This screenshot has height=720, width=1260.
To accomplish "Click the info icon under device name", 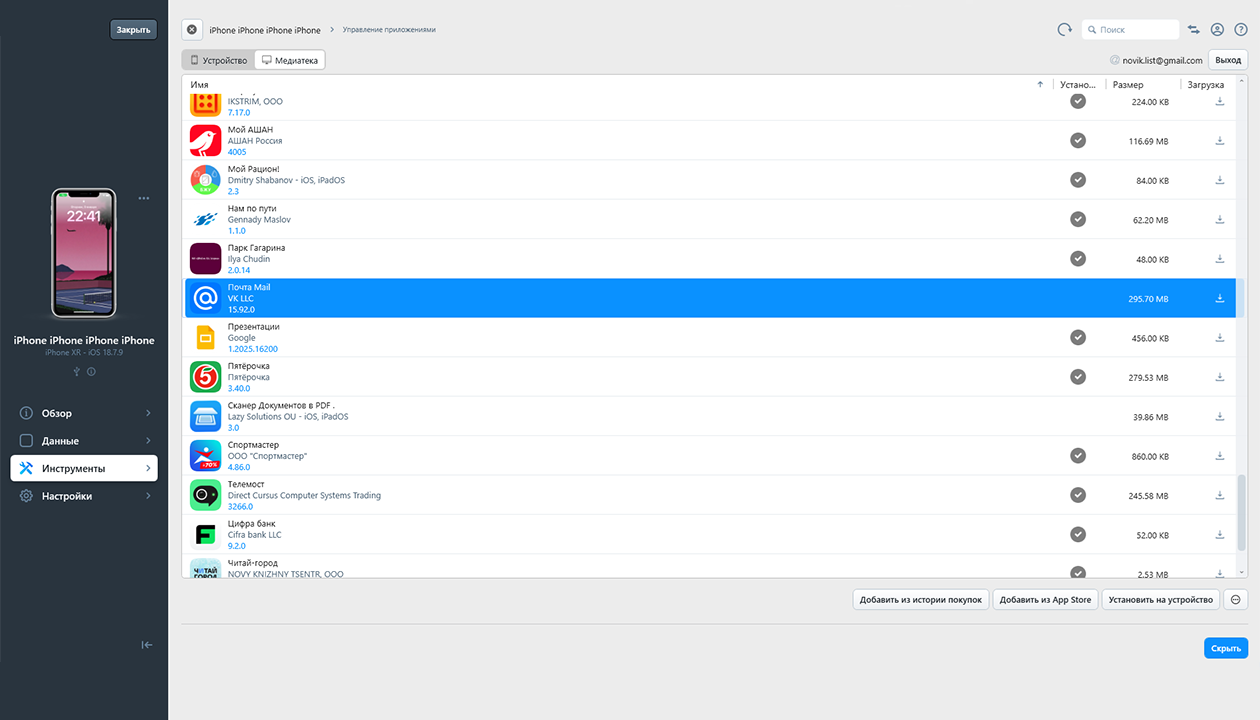I will (x=91, y=372).
